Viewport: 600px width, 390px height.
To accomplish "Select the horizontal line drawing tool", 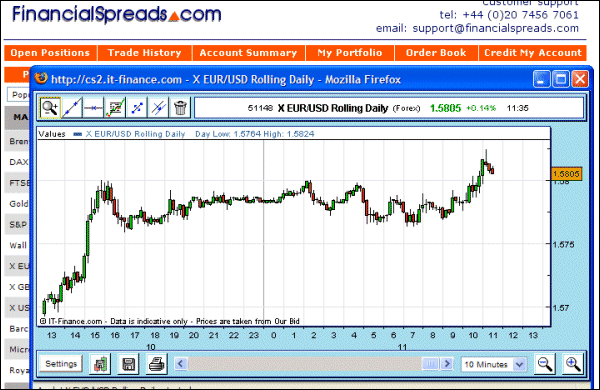I will coord(93,108).
